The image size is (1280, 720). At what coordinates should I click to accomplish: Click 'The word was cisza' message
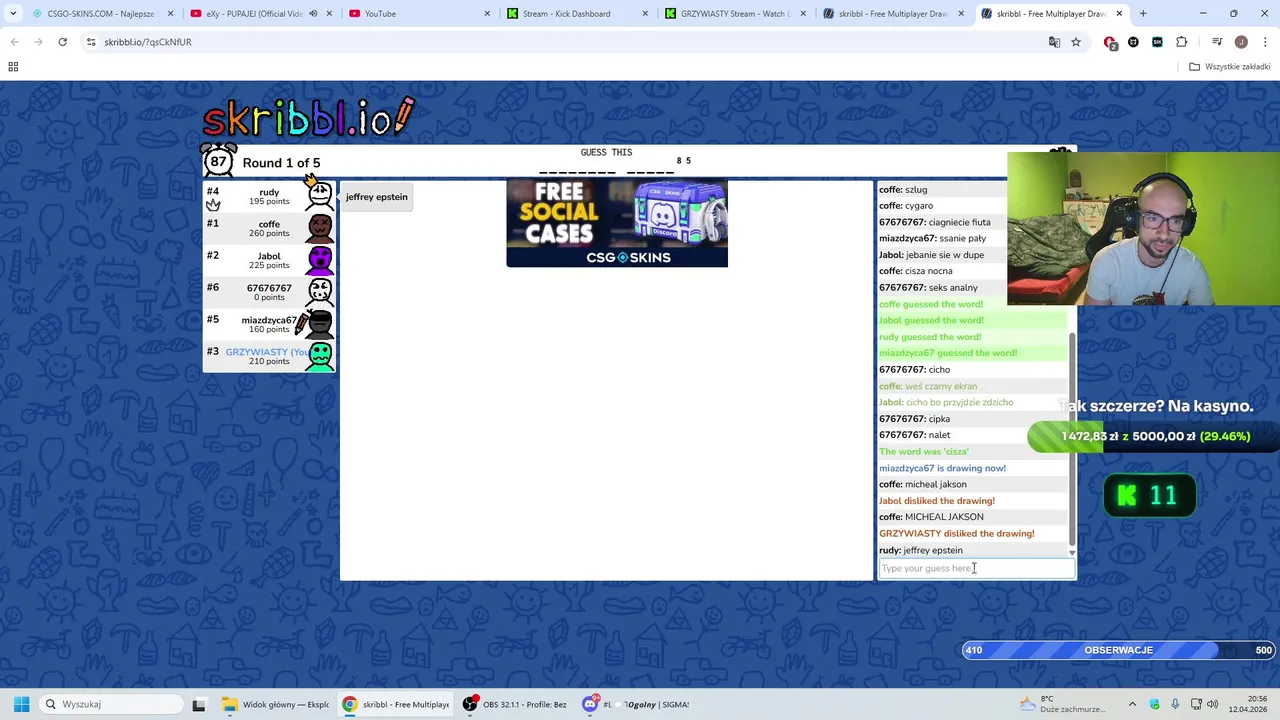click(x=924, y=451)
